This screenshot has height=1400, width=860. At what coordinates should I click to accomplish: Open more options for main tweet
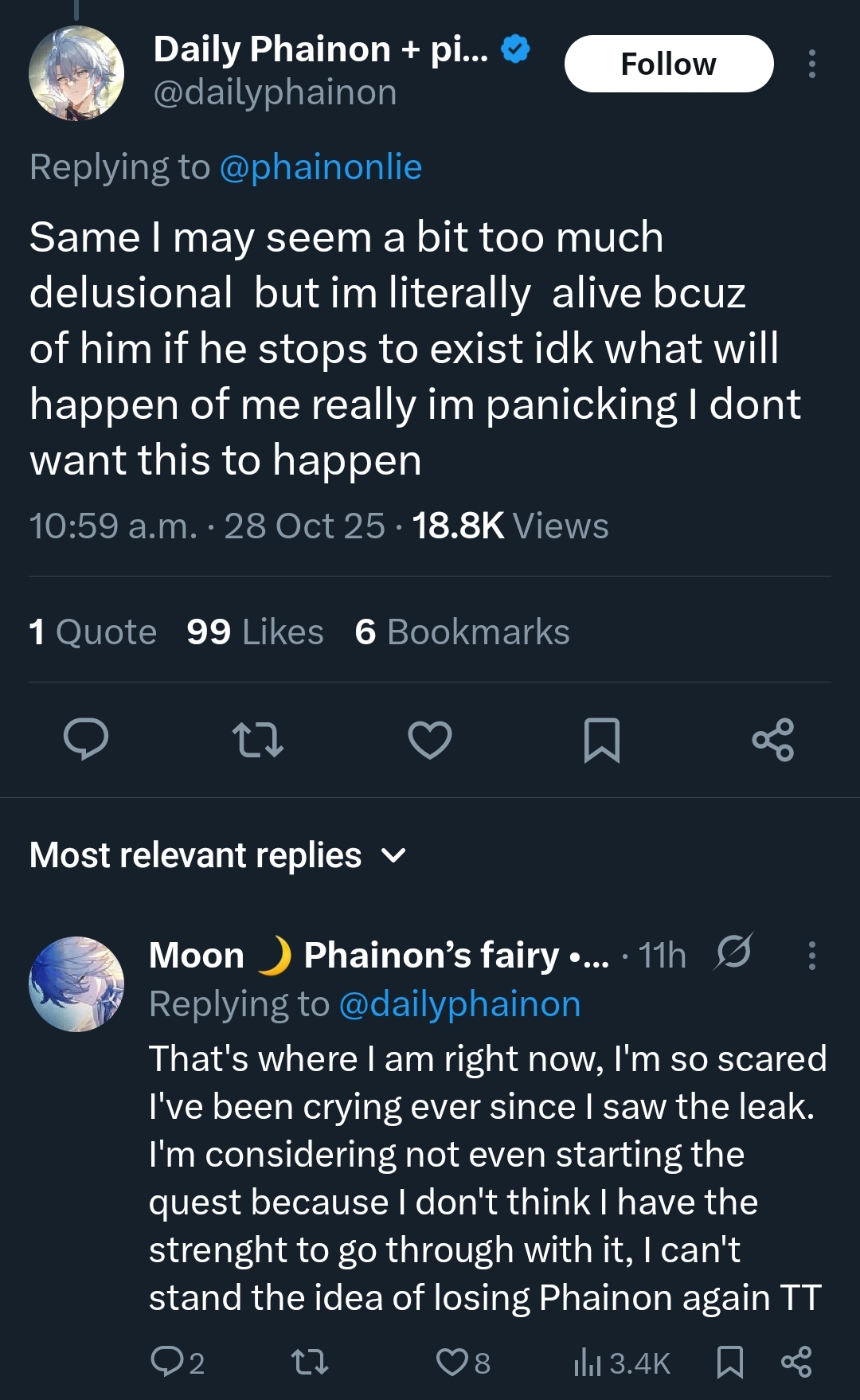(811, 64)
